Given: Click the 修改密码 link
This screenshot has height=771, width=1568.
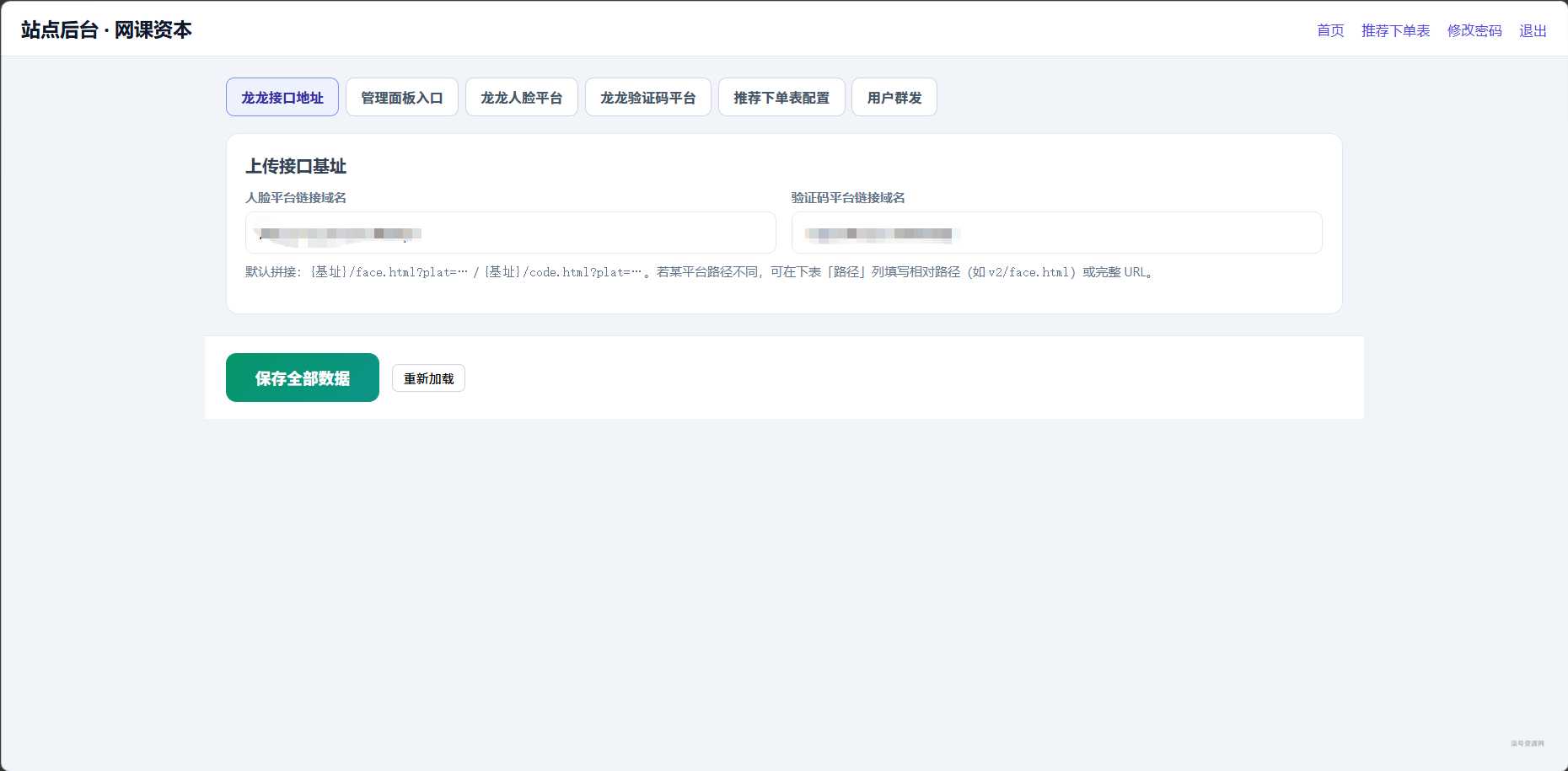Looking at the screenshot, I should coord(1474,30).
